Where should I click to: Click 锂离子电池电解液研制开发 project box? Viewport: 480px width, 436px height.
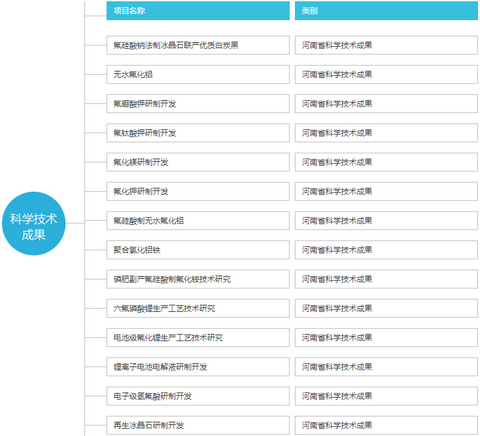[x=198, y=367]
